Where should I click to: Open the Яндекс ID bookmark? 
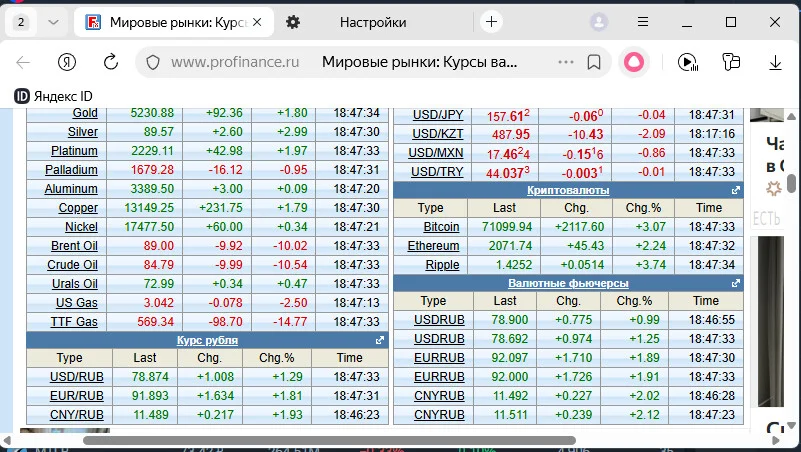click(x=54, y=96)
